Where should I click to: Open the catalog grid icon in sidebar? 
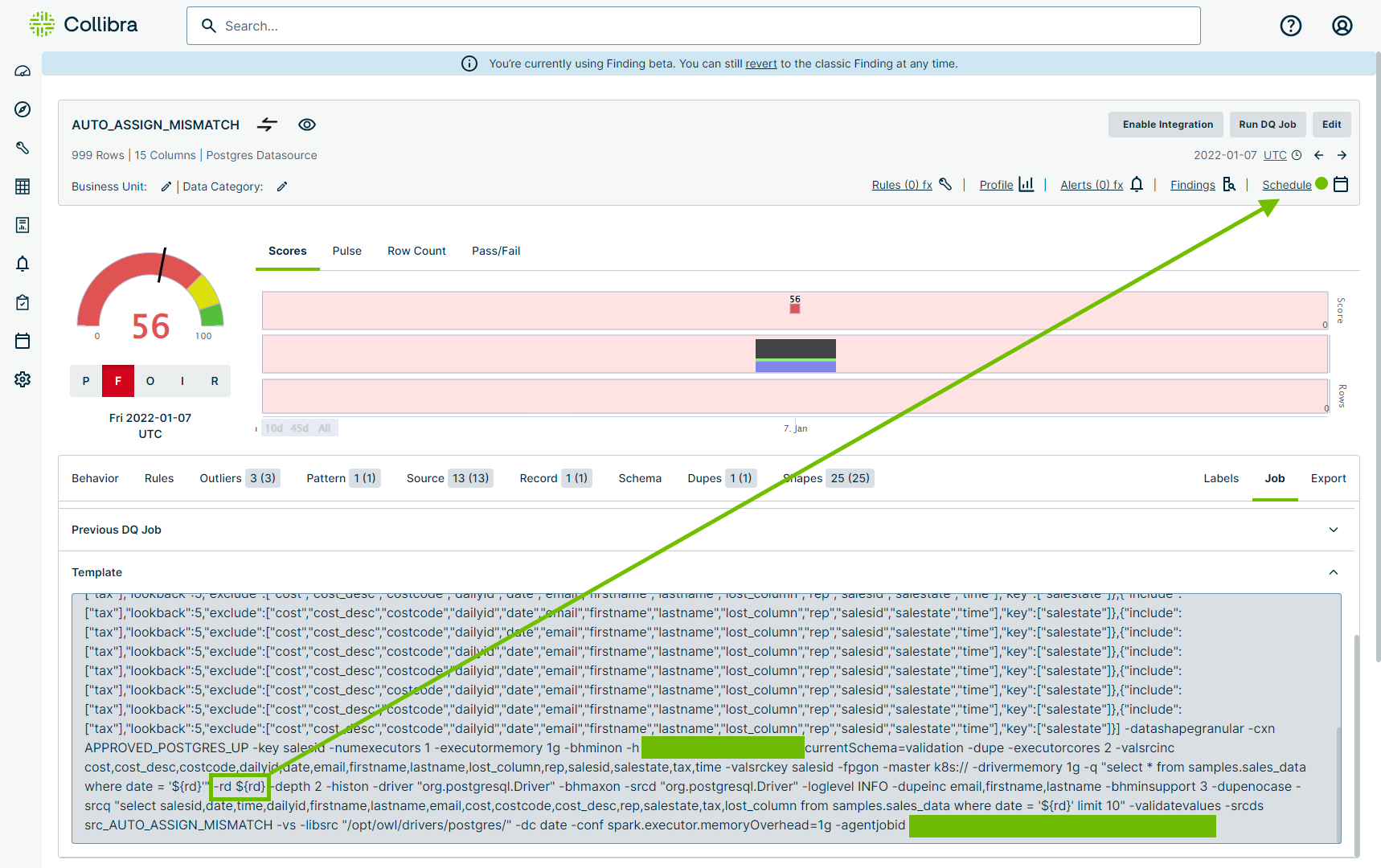(23, 186)
